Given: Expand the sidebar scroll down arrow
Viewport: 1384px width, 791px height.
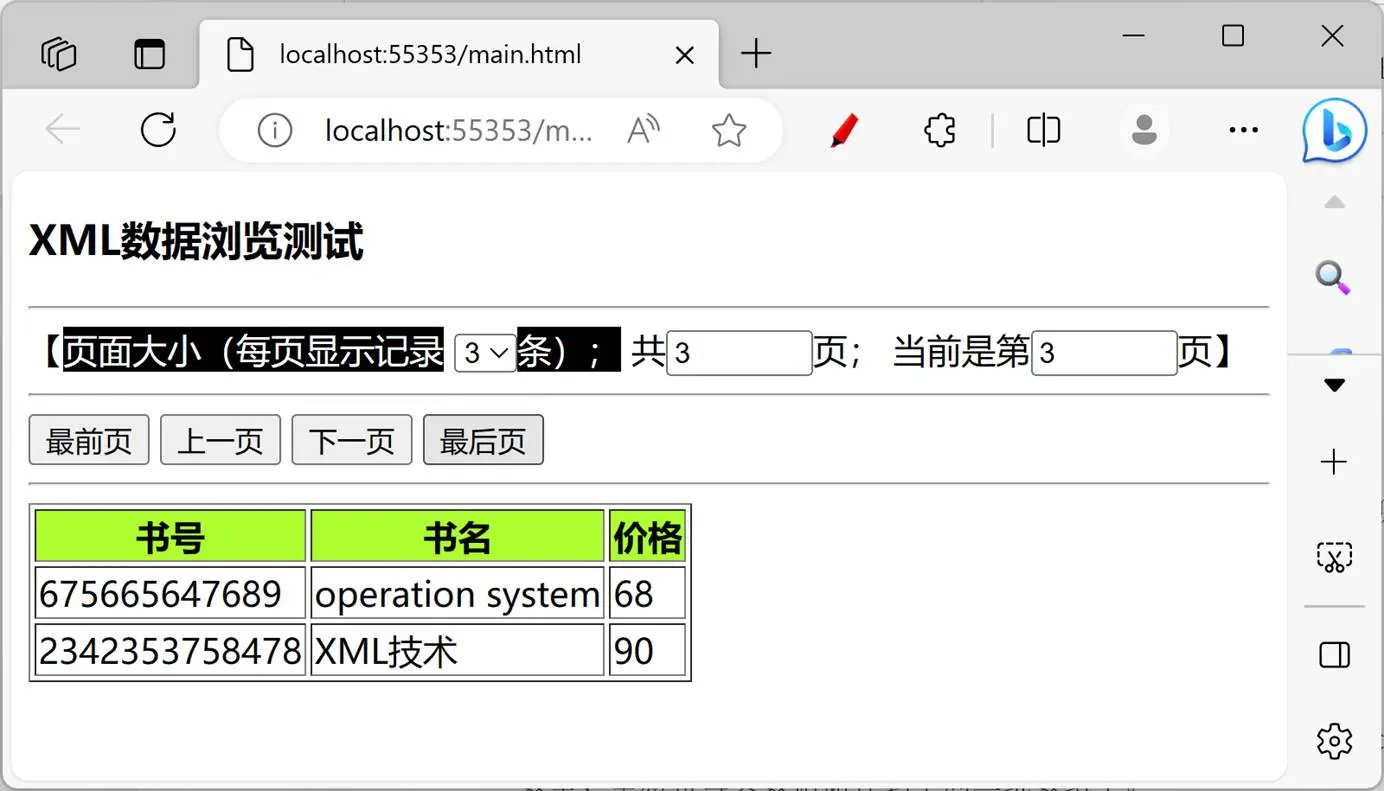Looking at the screenshot, I should [1334, 385].
